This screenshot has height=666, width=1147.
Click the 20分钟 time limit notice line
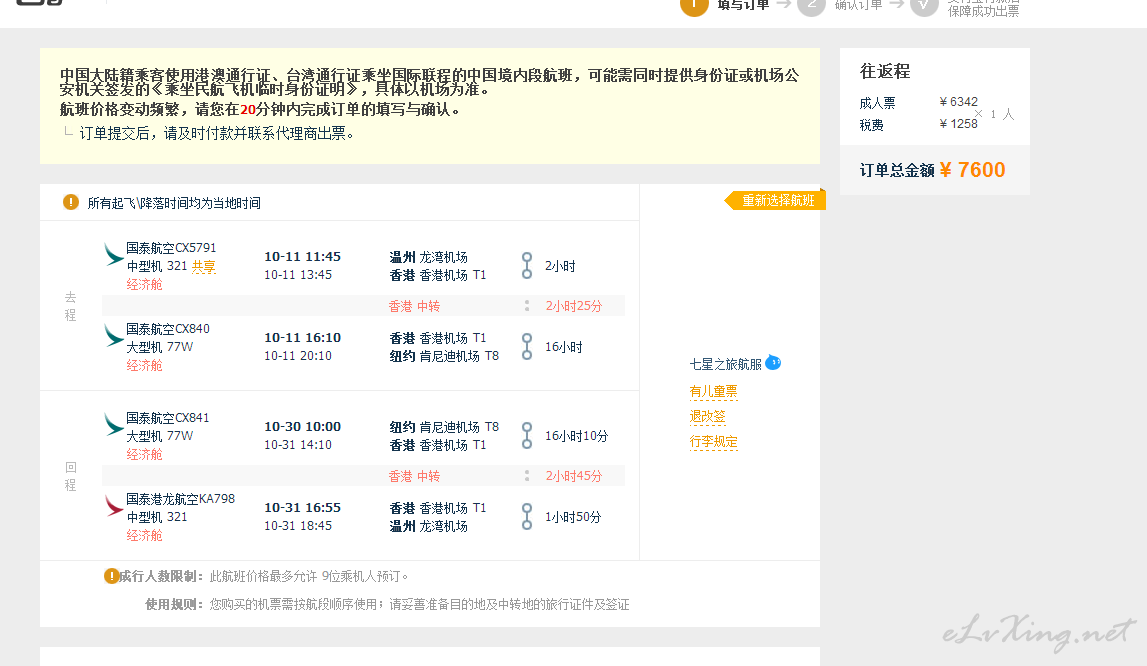coord(260,109)
